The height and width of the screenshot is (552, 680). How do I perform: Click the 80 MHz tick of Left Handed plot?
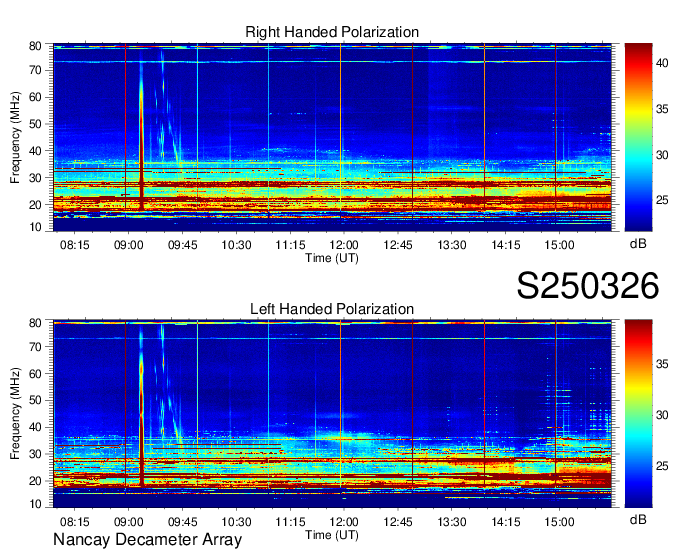tap(35, 323)
